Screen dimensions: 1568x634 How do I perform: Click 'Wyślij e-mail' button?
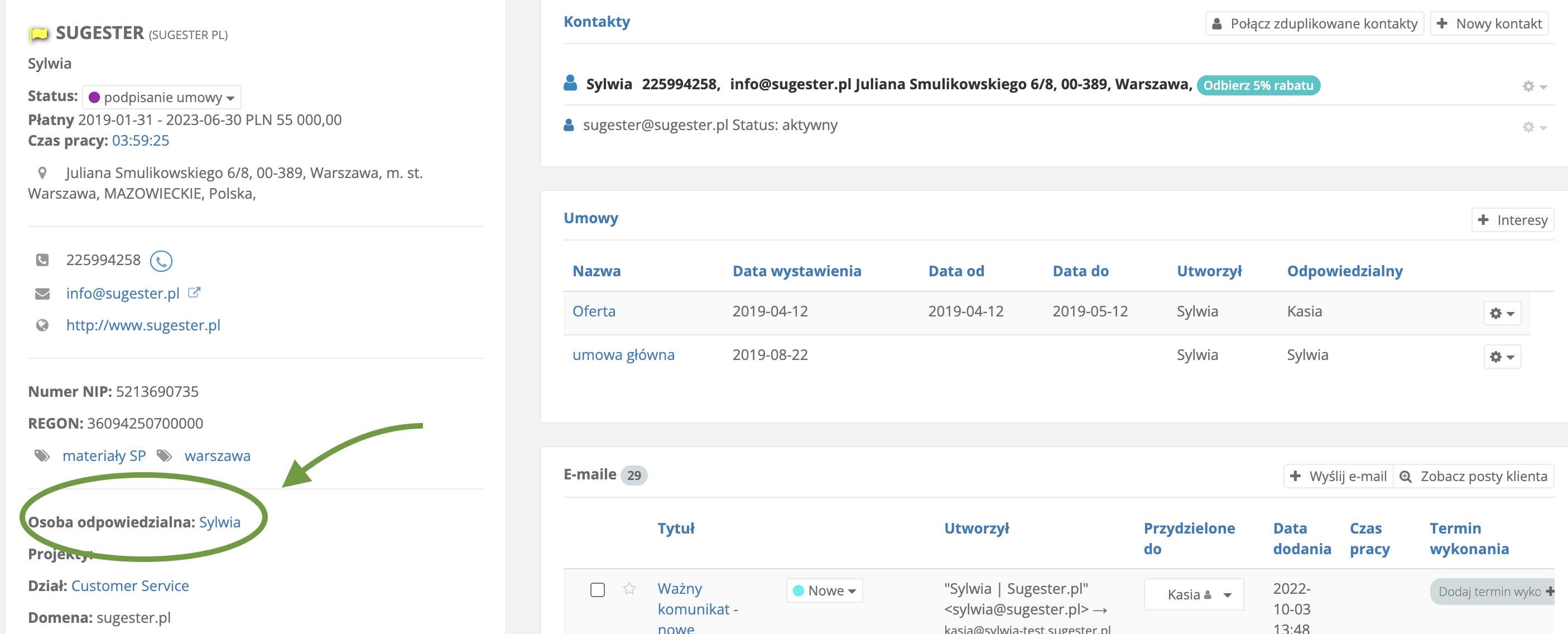tap(1338, 475)
